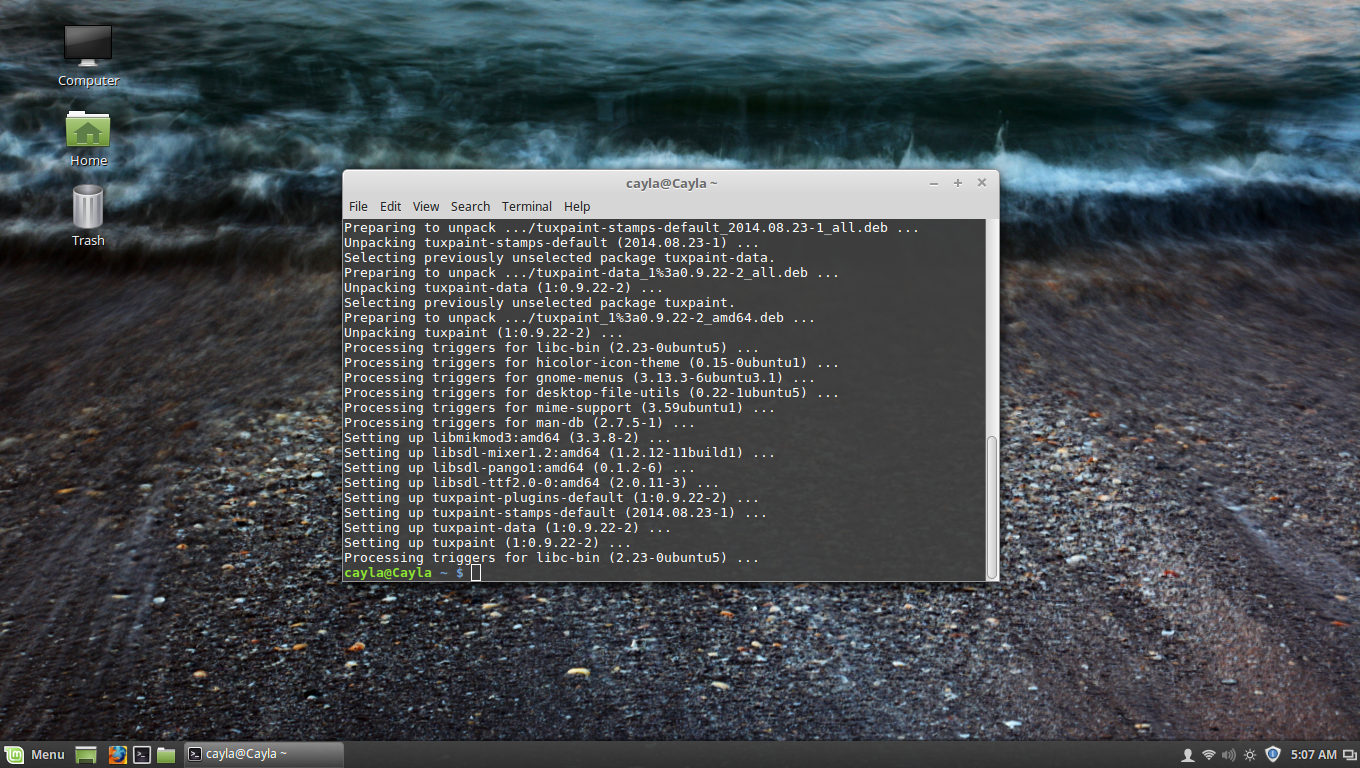Open the terminal View menu
1360x768 pixels.
pos(426,207)
